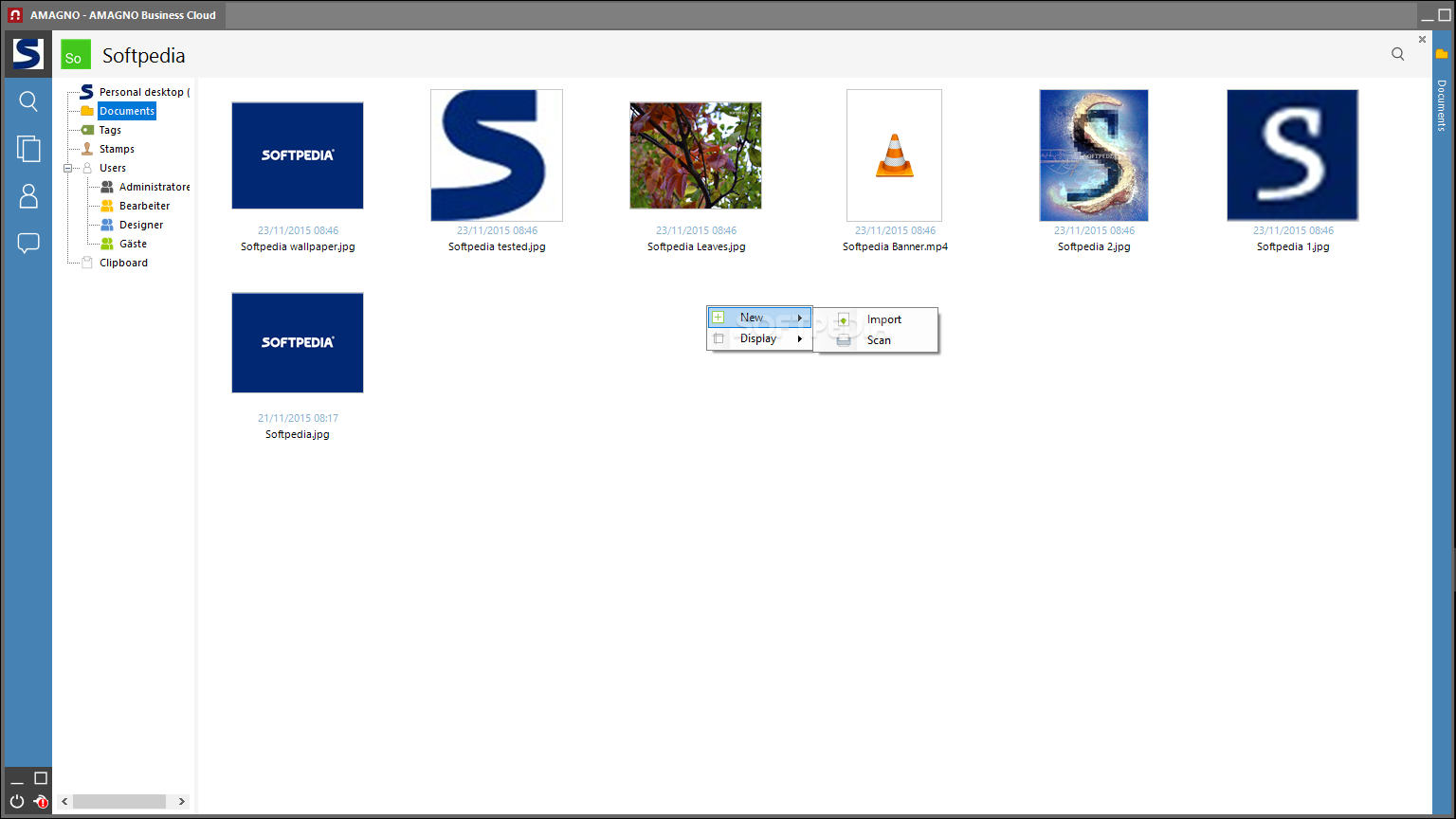Click the Import icon in the submenu
Viewport: 1456px width, 819px height.
click(843, 319)
